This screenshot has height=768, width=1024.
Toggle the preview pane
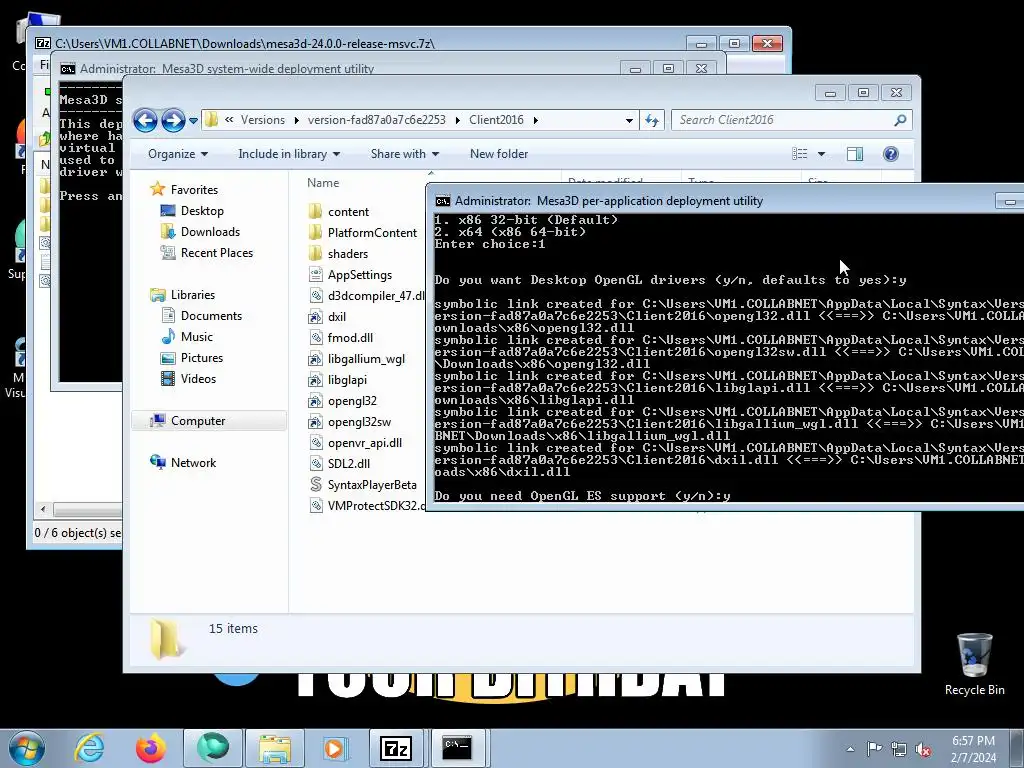tap(855, 154)
